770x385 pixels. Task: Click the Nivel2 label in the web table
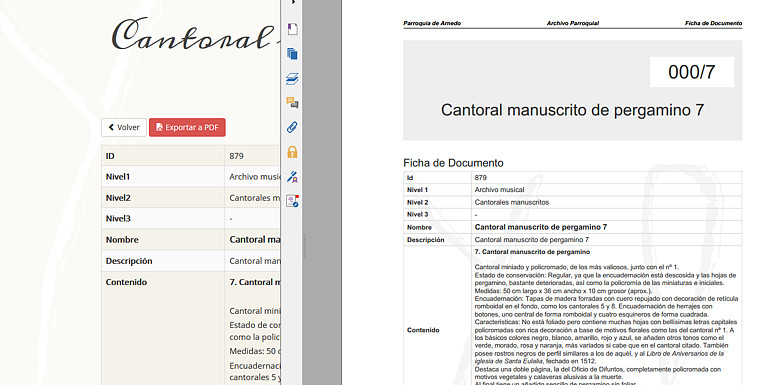(x=118, y=198)
